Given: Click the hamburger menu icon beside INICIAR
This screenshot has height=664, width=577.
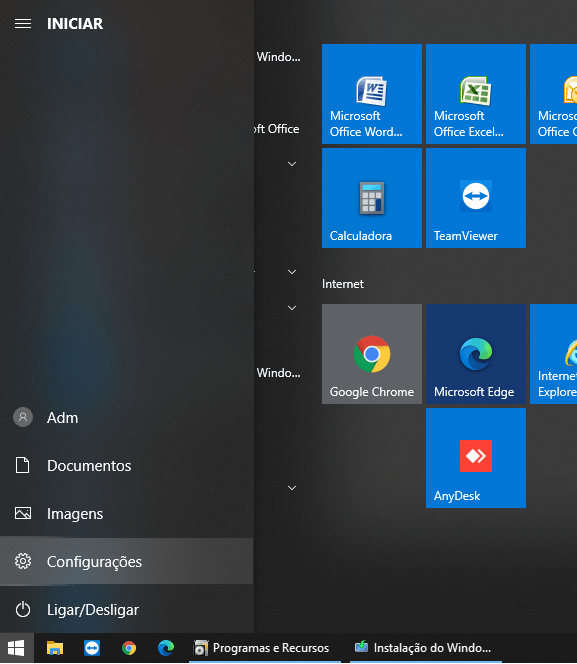Looking at the screenshot, I should [23, 24].
